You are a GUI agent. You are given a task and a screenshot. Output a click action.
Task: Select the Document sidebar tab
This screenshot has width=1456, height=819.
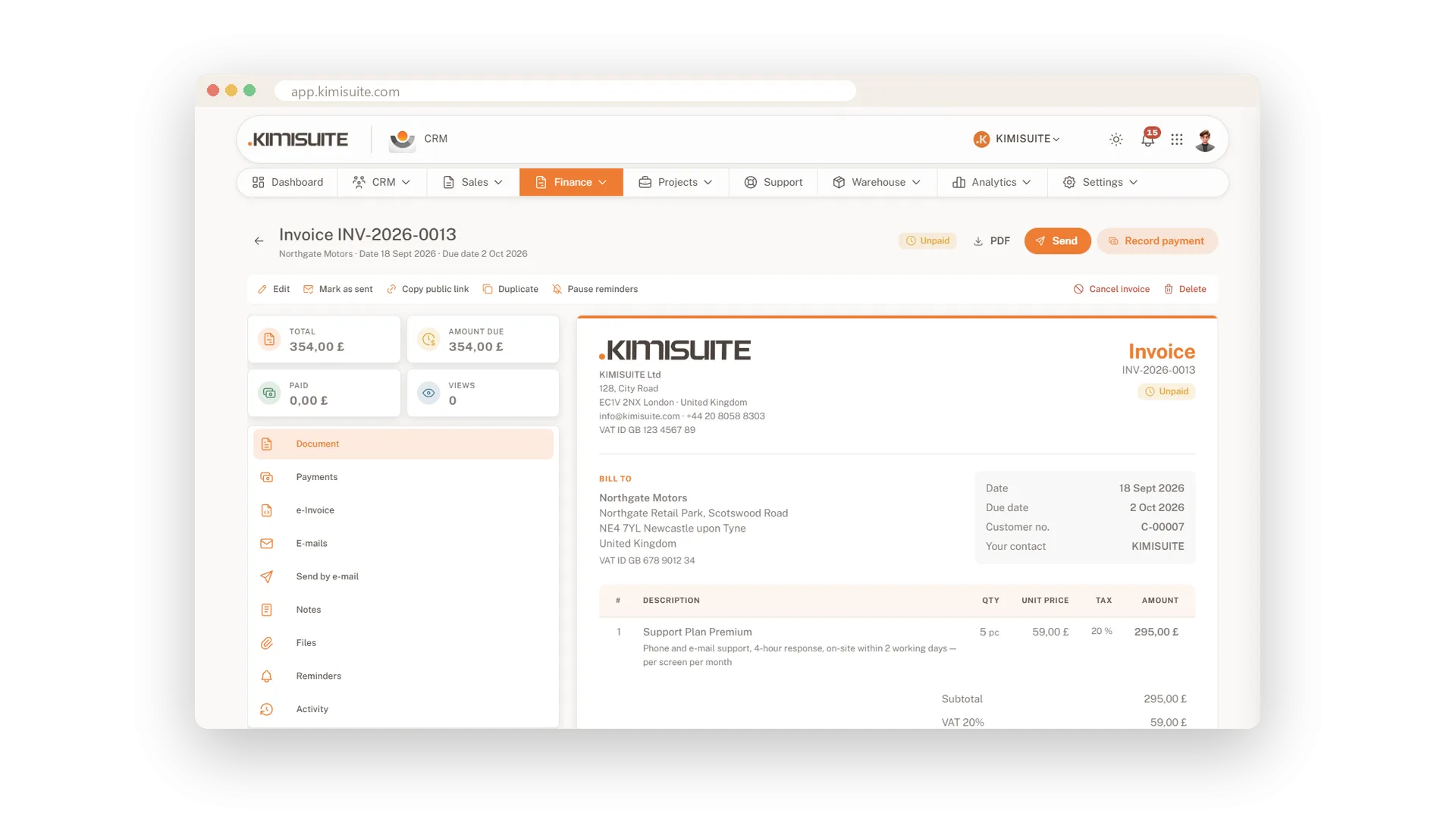(403, 444)
